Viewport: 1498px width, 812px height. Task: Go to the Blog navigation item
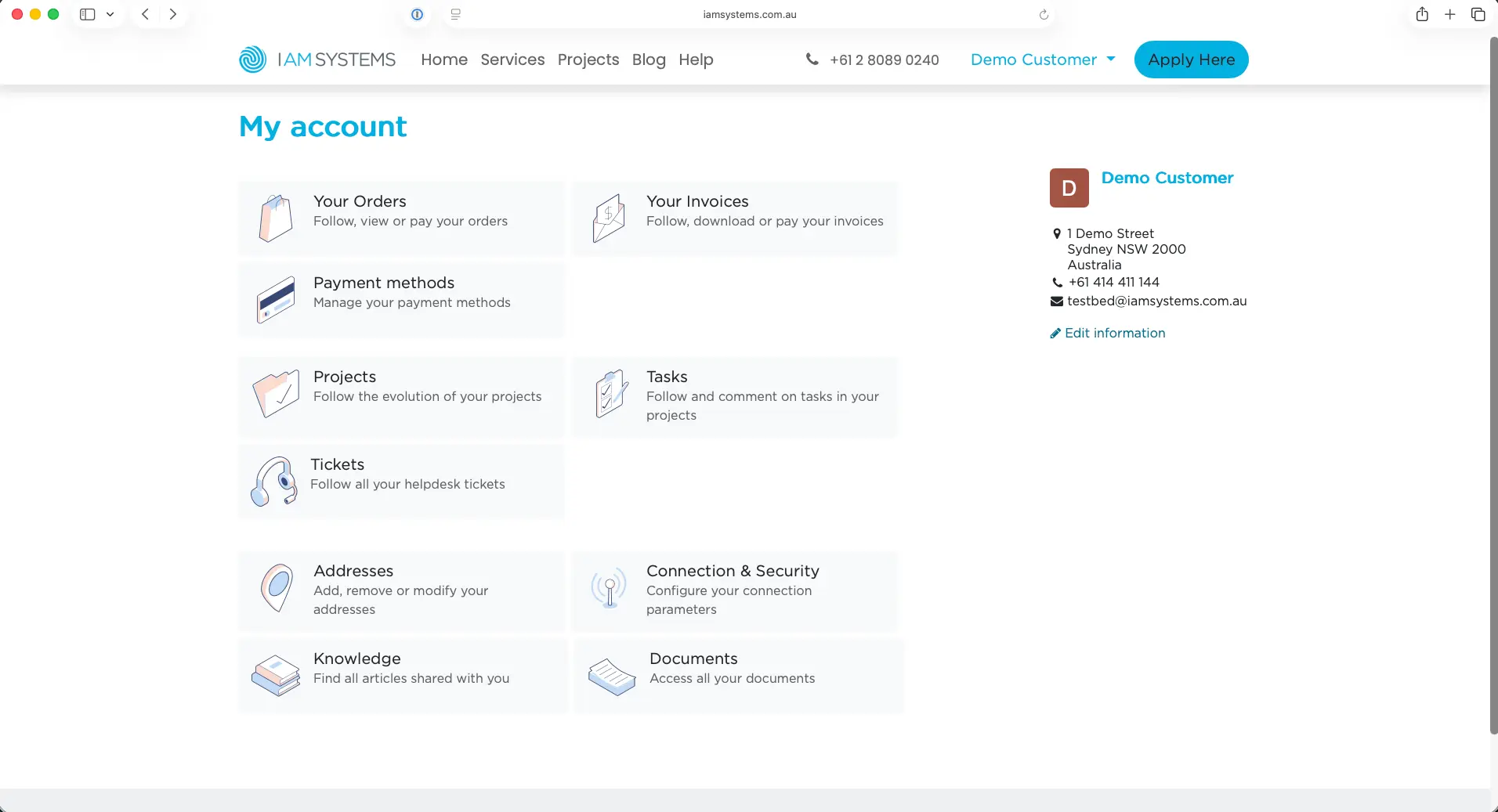click(x=648, y=60)
